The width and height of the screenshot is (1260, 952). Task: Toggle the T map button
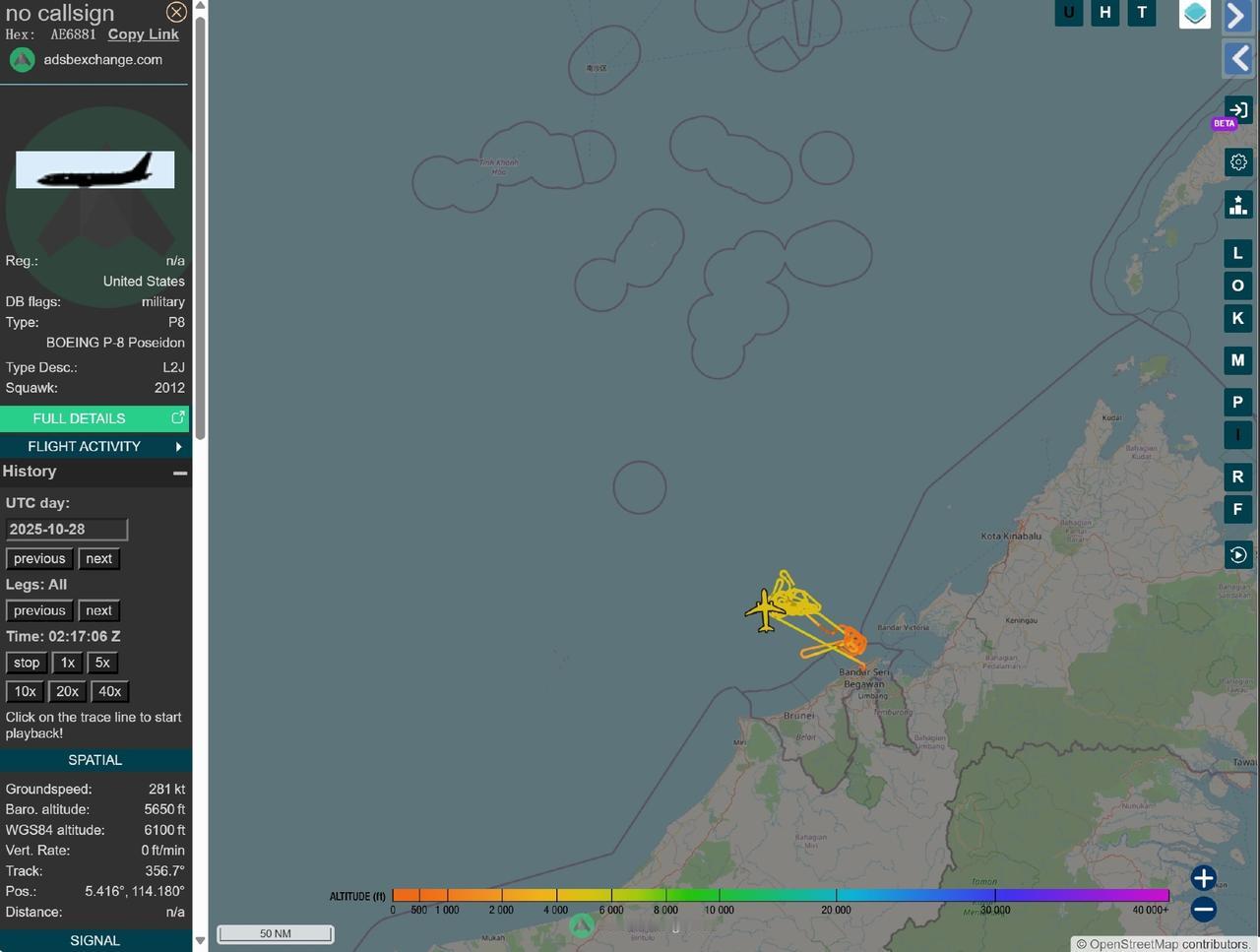pos(1142,13)
